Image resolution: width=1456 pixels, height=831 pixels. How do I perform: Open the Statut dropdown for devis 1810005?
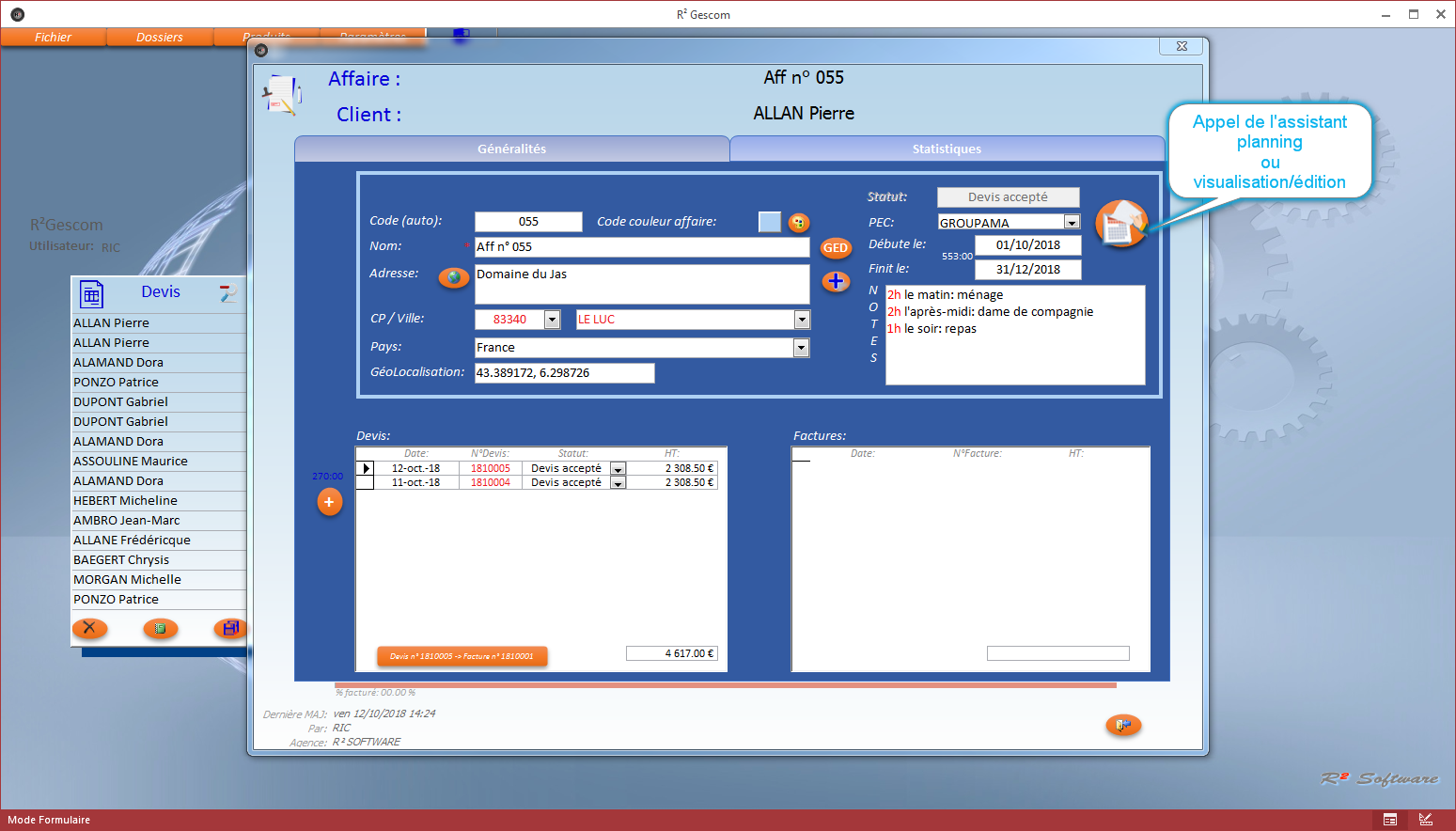tap(618, 468)
